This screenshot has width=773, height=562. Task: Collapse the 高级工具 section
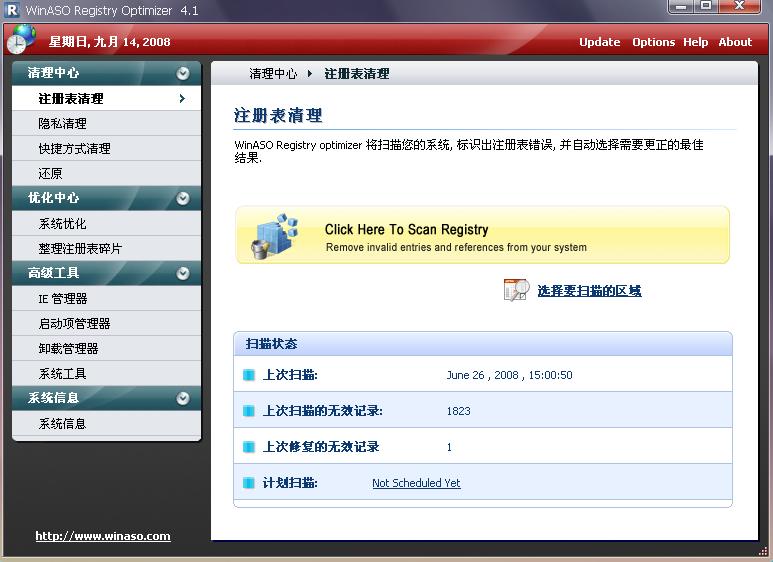click(183, 273)
